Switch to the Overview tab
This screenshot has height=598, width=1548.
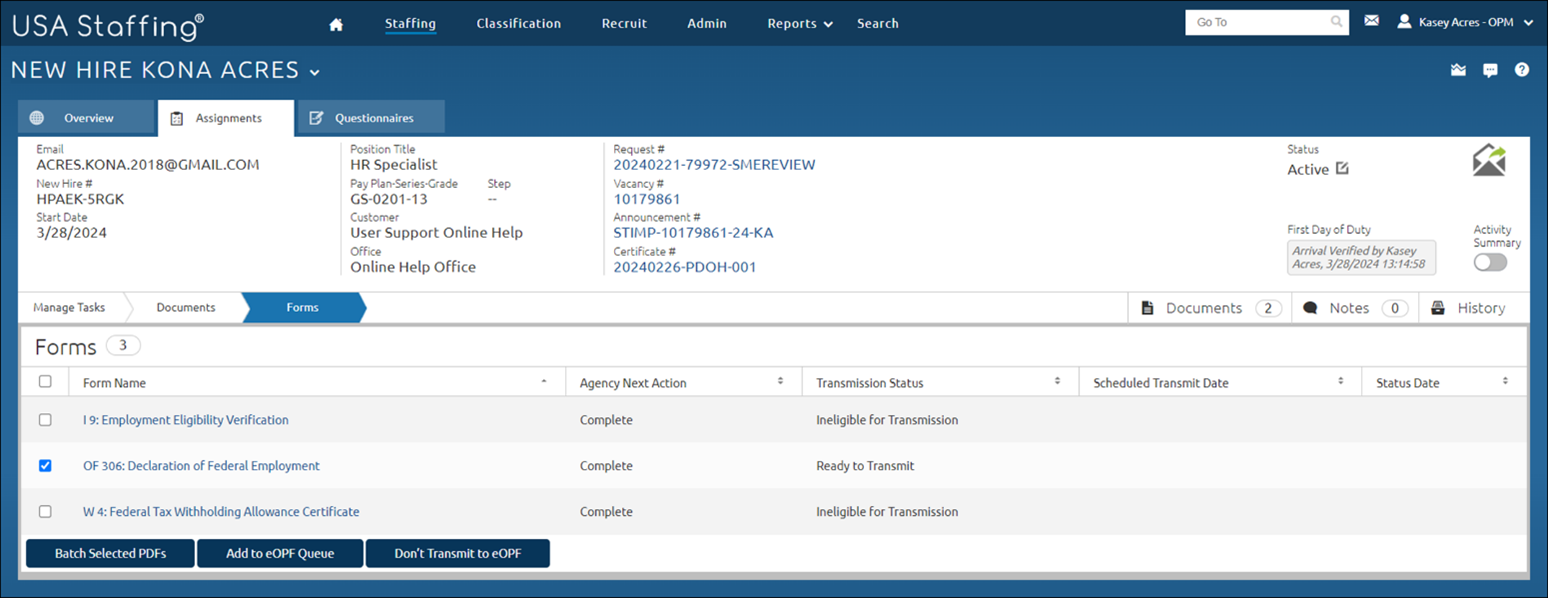(86, 118)
